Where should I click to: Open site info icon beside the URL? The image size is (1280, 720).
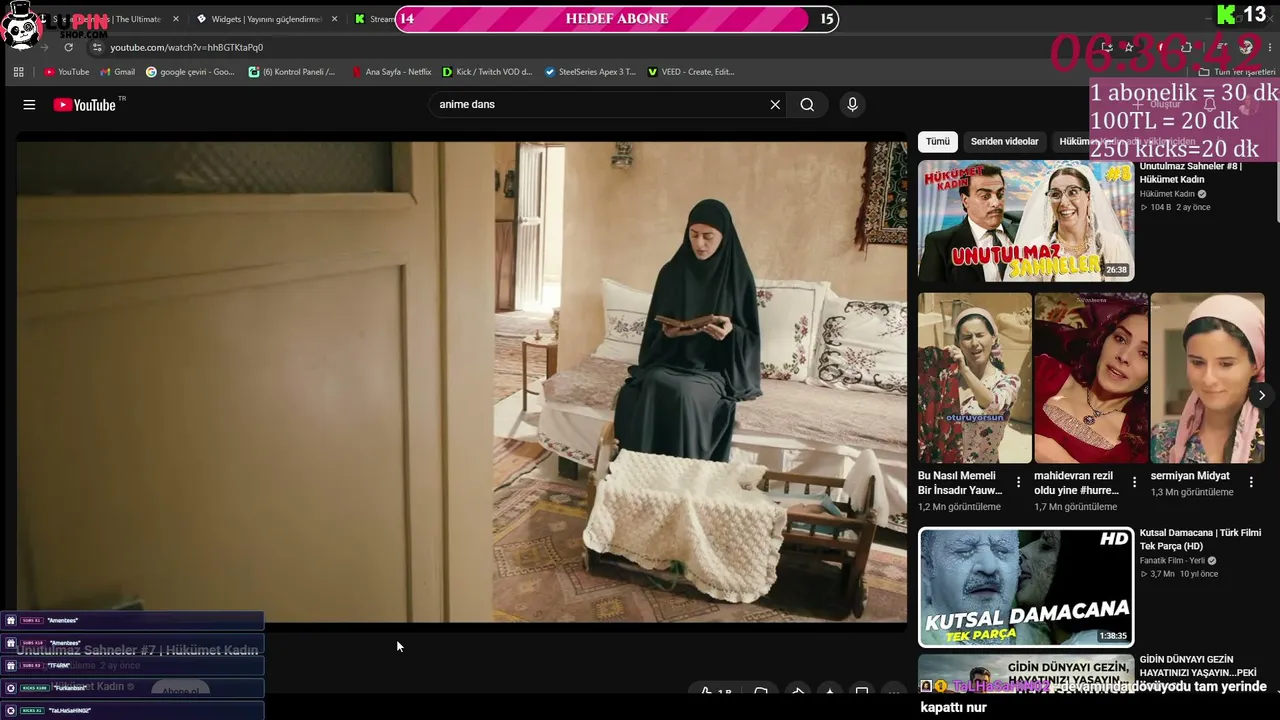tap(96, 47)
